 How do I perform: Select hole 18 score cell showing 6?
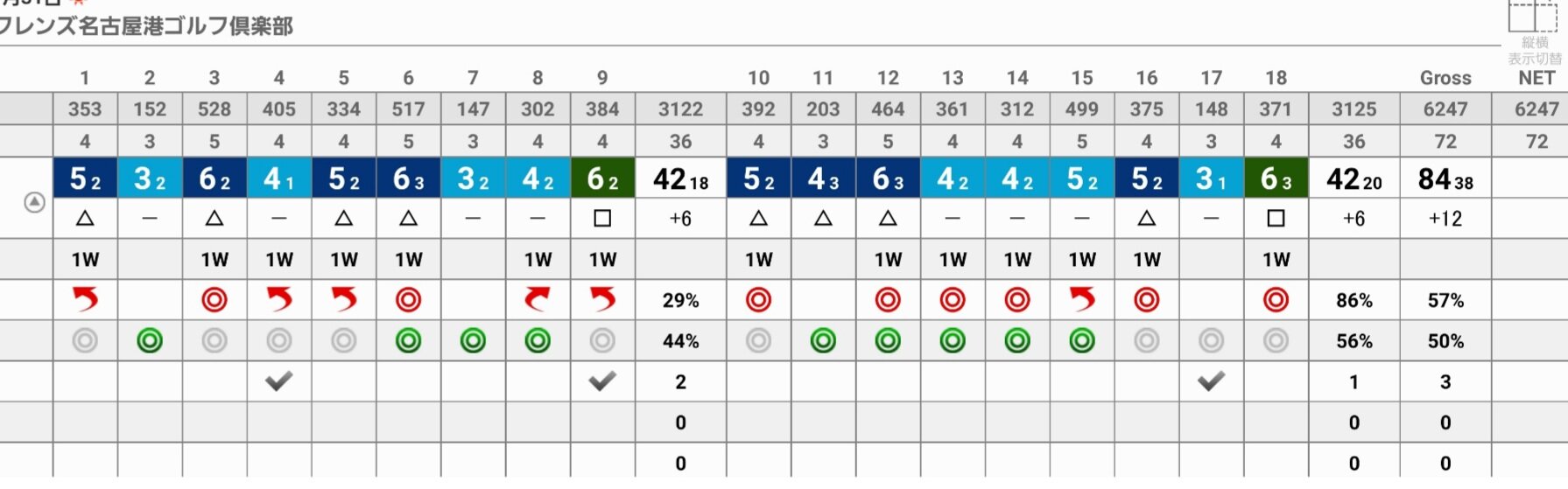[1276, 178]
